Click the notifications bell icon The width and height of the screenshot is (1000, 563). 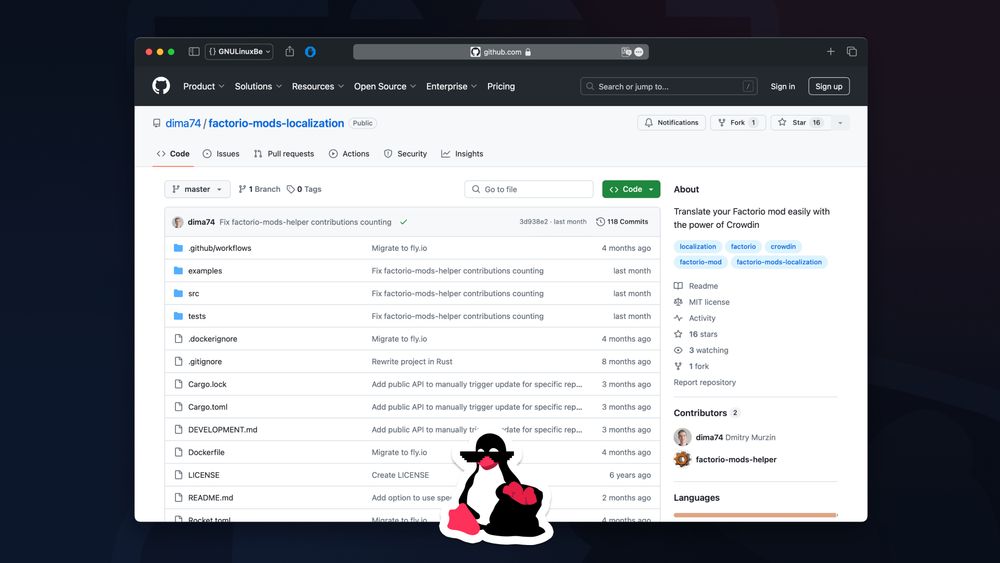click(649, 122)
